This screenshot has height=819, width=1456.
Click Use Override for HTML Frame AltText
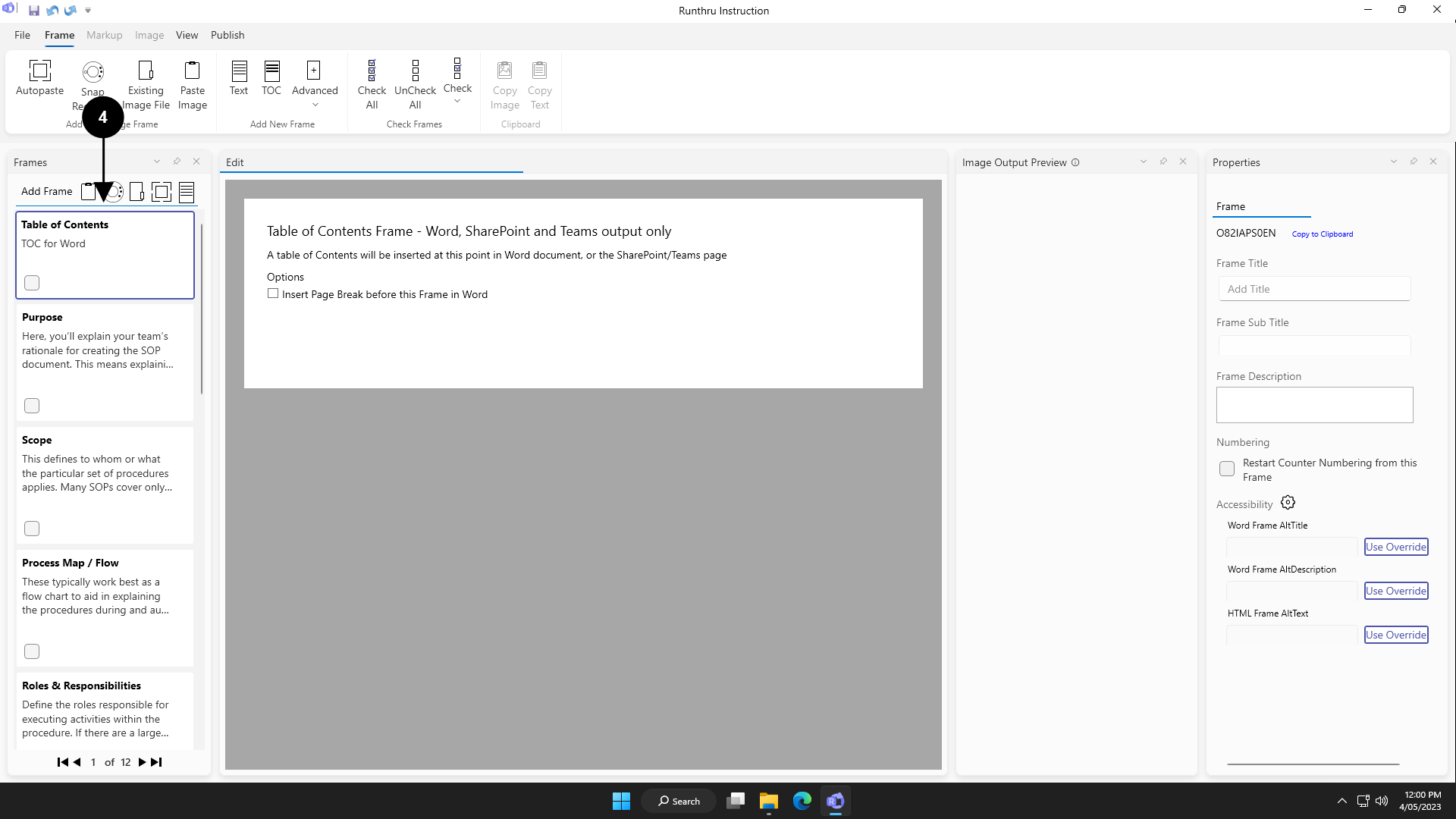(1395, 635)
